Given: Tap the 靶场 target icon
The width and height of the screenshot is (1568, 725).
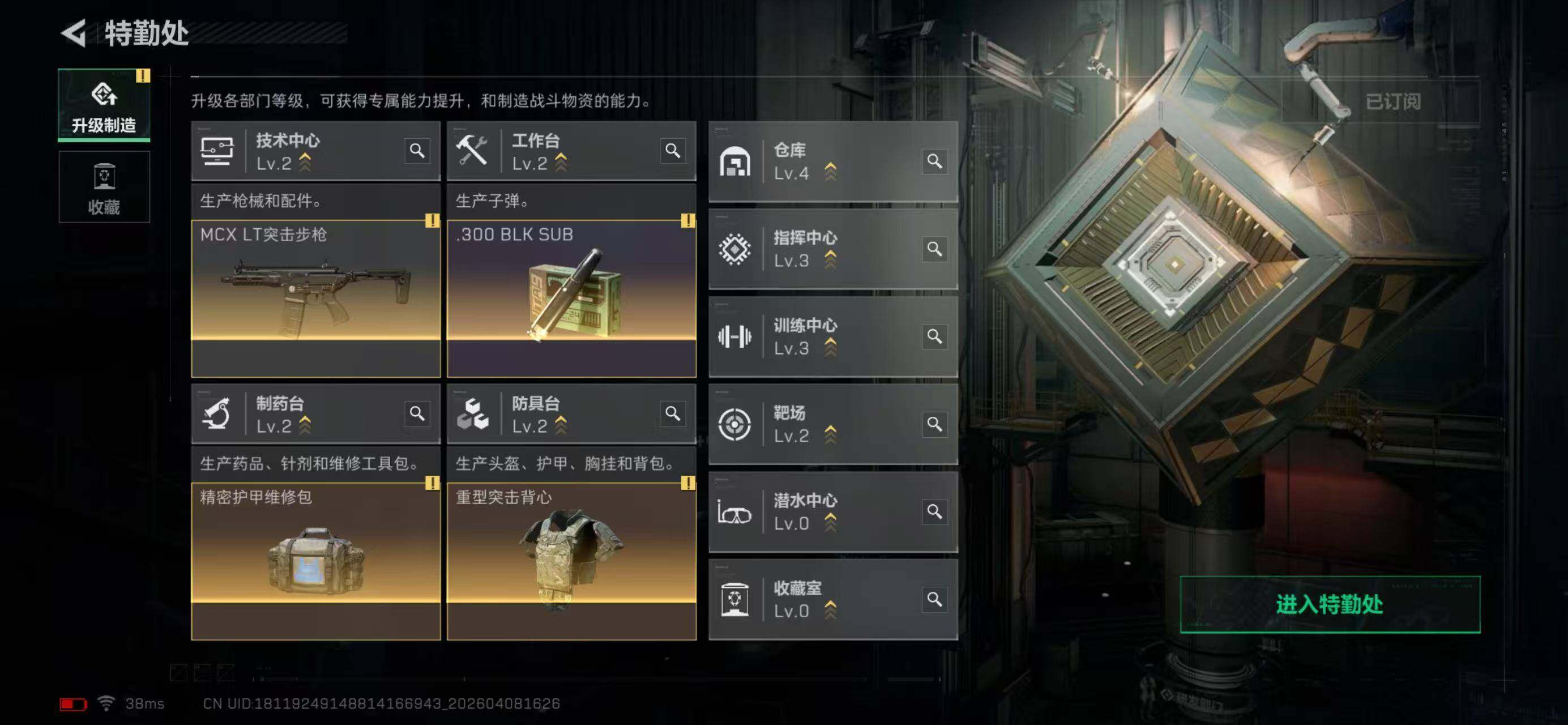Looking at the screenshot, I should tap(734, 424).
